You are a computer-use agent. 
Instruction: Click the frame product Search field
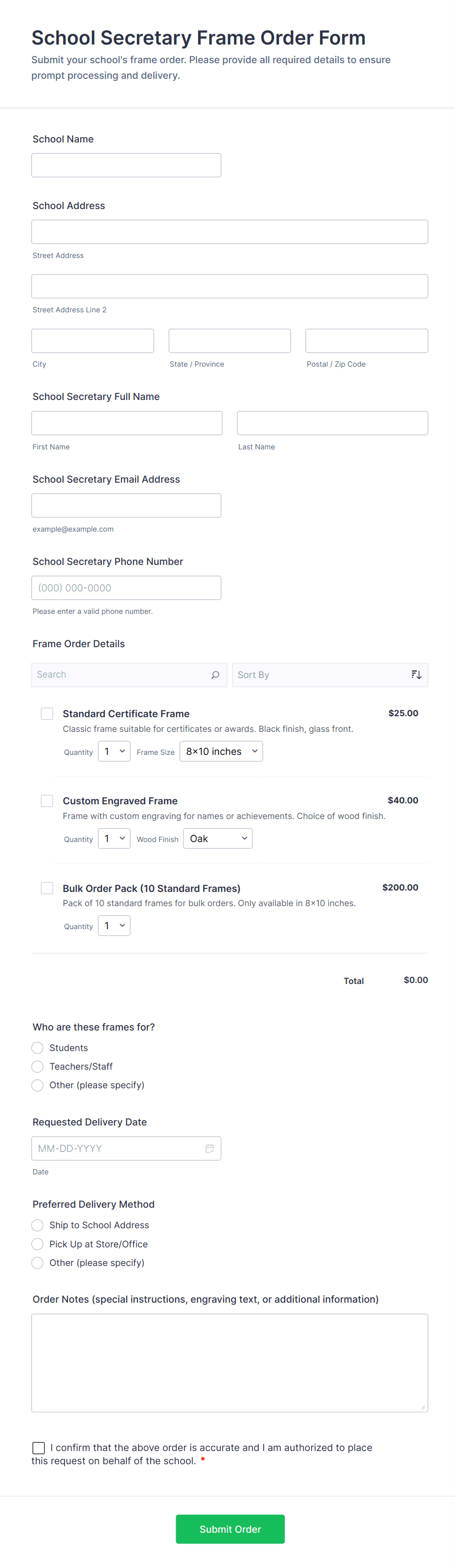[x=122, y=675]
